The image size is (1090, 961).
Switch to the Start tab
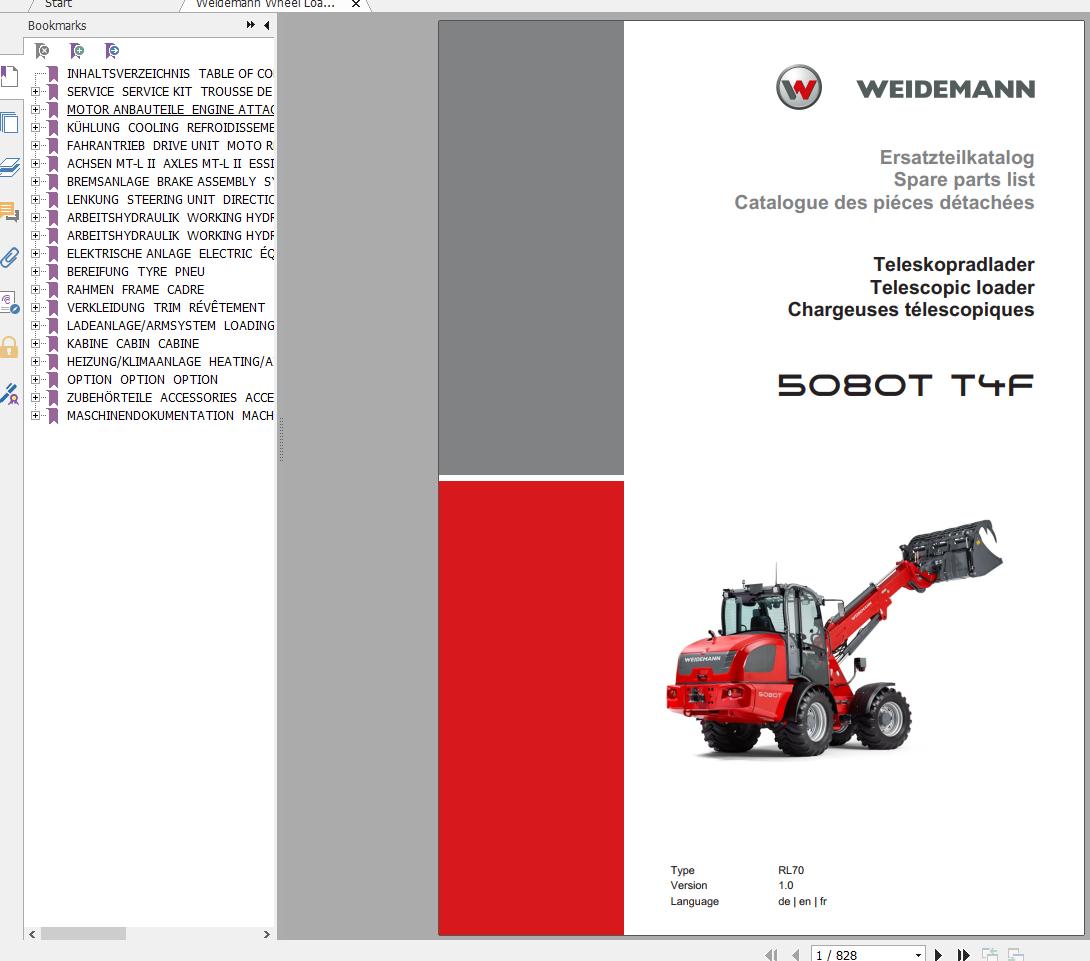click(58, 4)
